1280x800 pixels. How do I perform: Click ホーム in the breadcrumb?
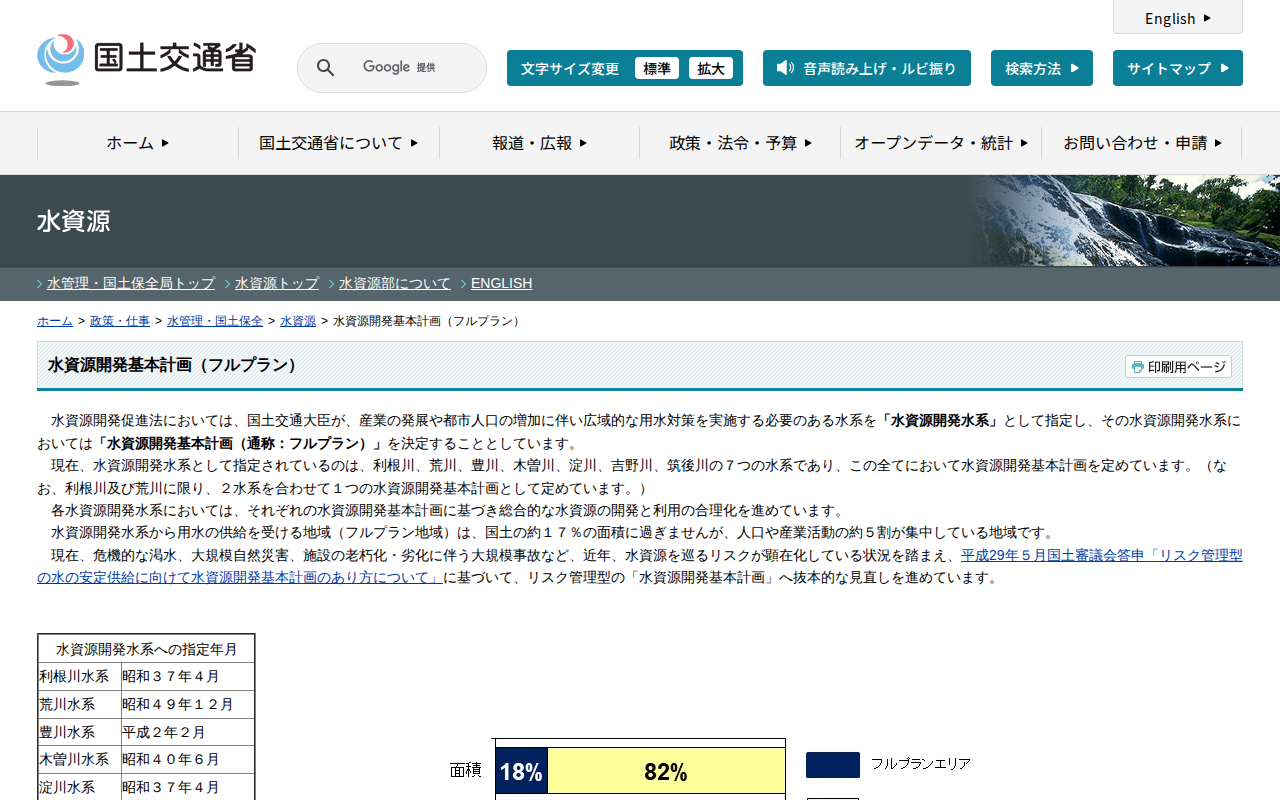[55, 321]
